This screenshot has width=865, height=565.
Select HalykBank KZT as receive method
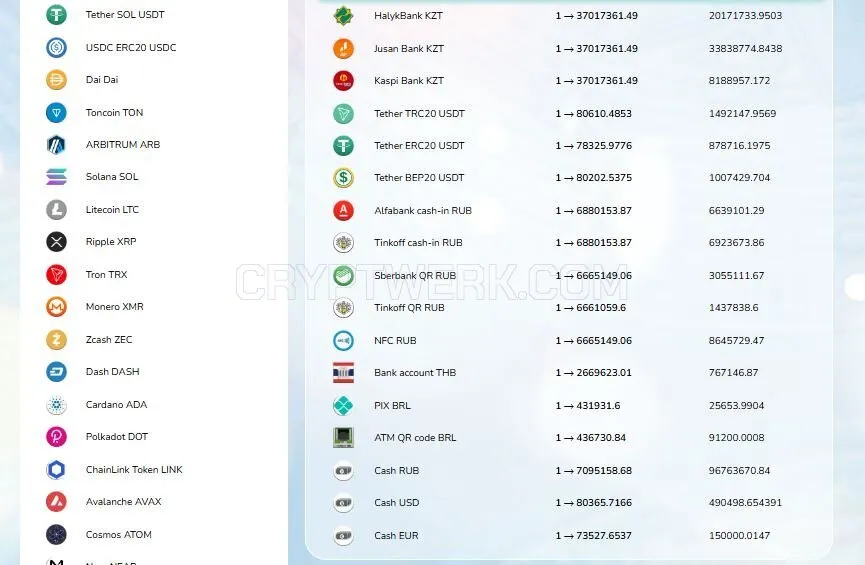[408, 16]
